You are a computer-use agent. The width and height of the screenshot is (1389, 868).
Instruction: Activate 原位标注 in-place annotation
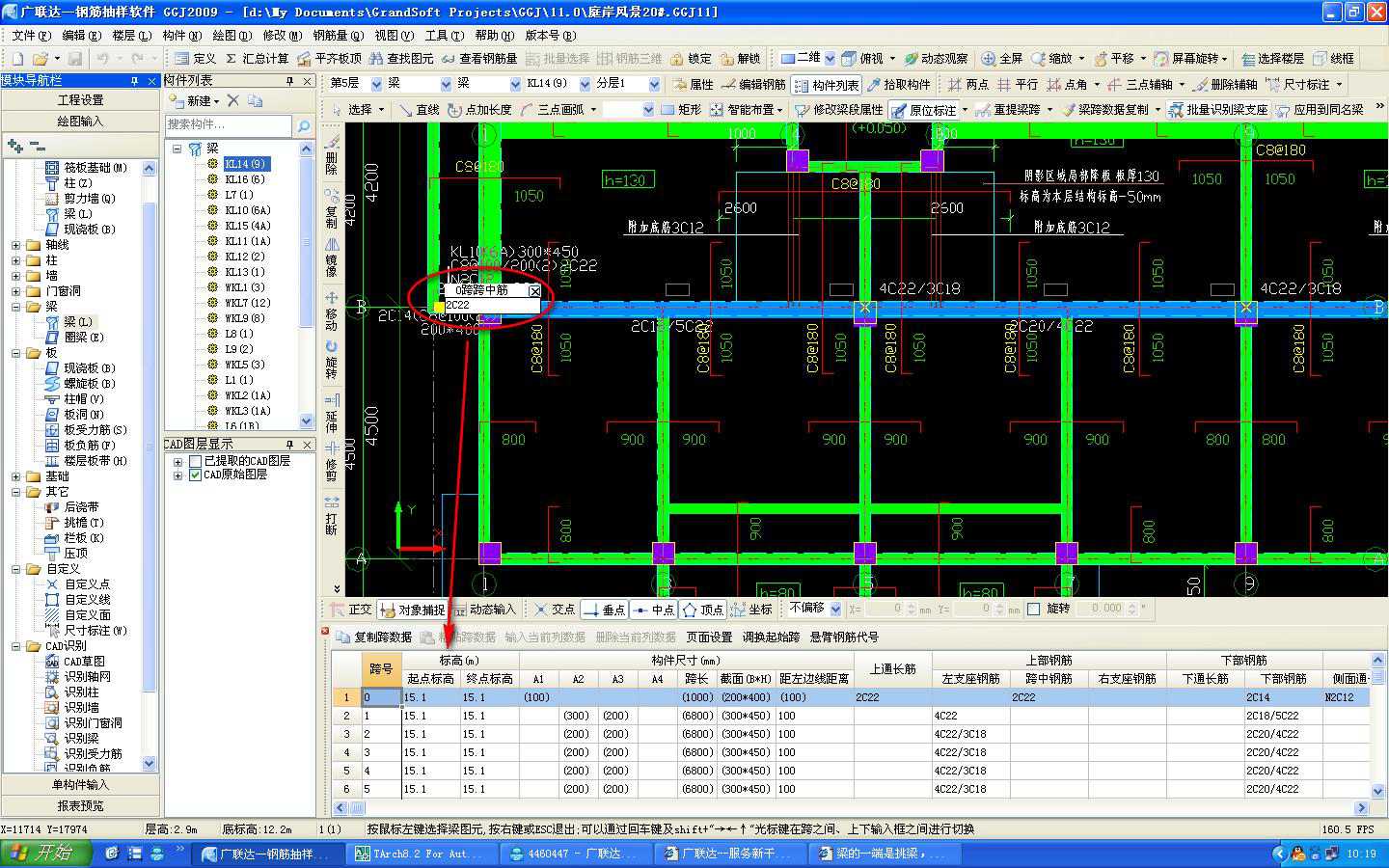pos(924,109)
